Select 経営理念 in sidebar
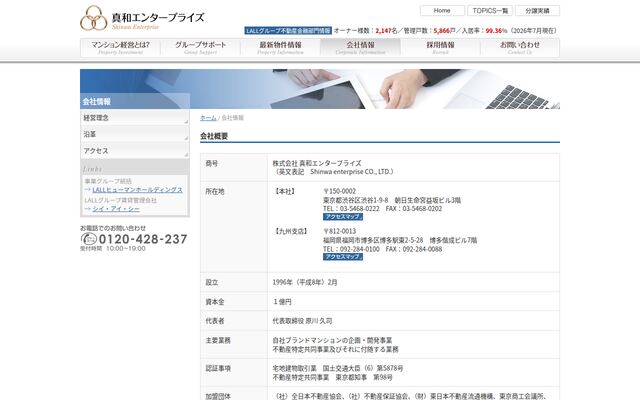The height and width of the screenshot is (400, 640). click(135, 118)
